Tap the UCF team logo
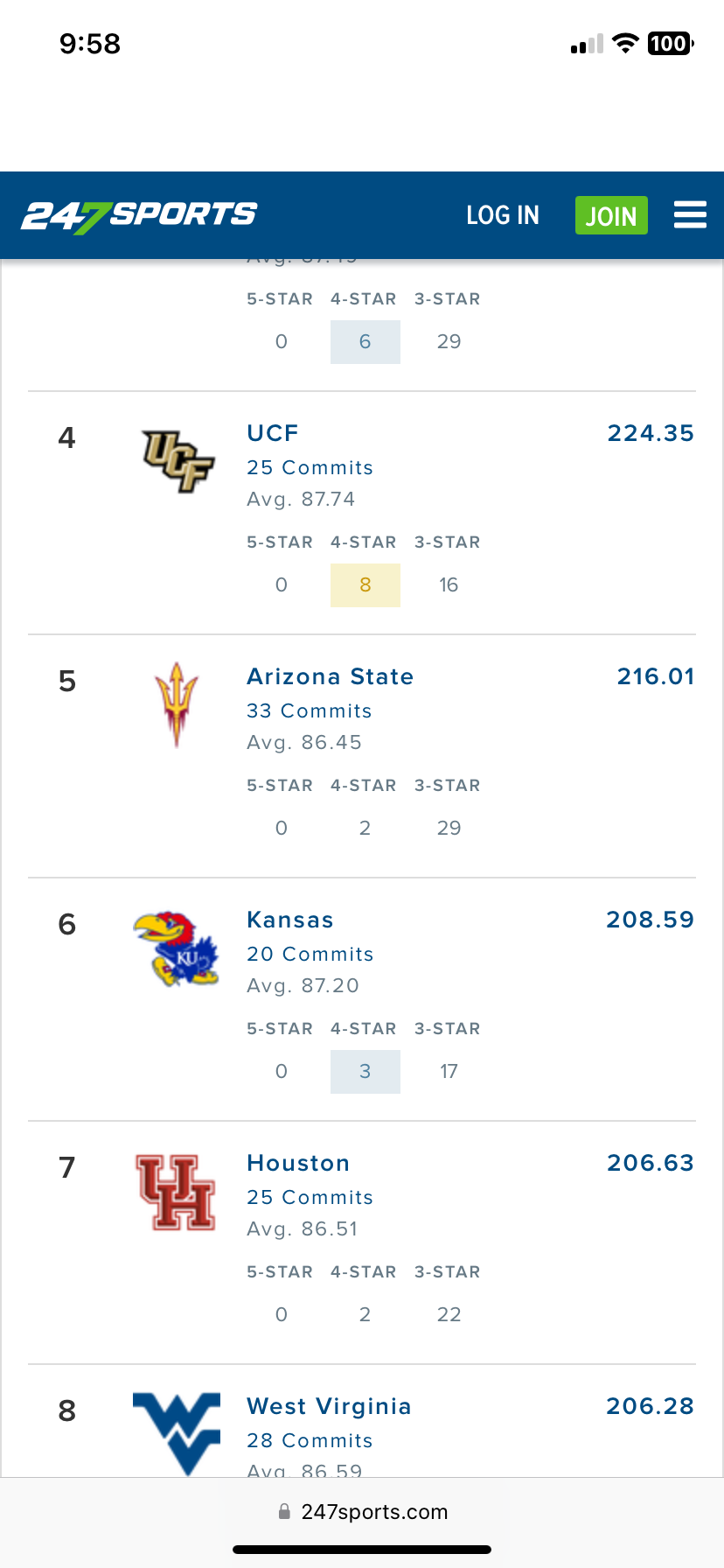724x1568 pixels. click(x=178, y=461)
